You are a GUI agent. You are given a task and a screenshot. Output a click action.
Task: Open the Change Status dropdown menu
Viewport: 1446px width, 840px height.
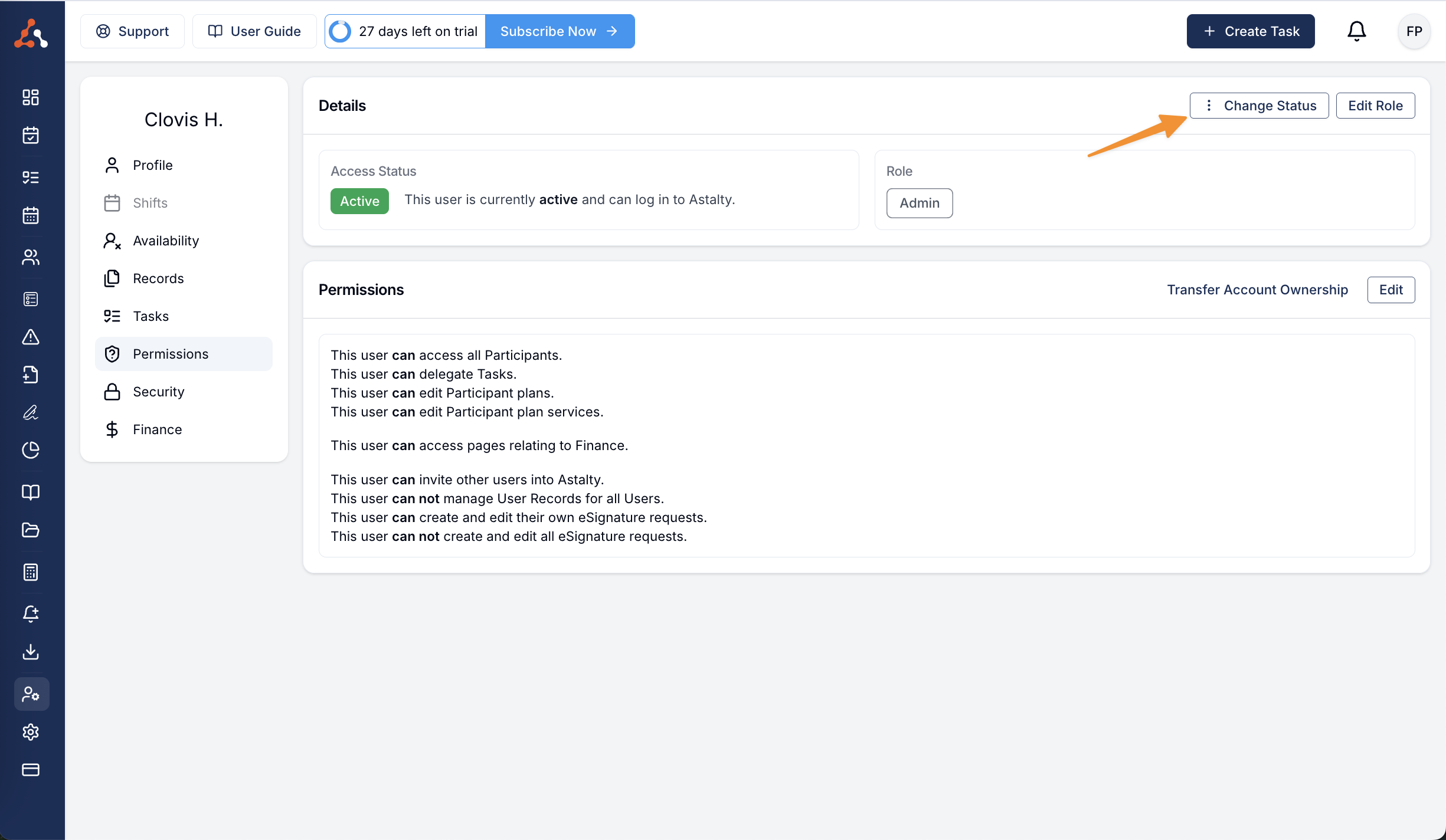(x=1259, y=106)
